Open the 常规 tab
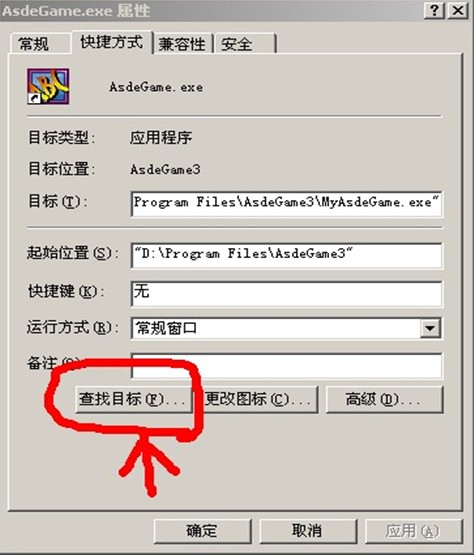This screenshot has width=474, height=555. (x=40, y=44)
